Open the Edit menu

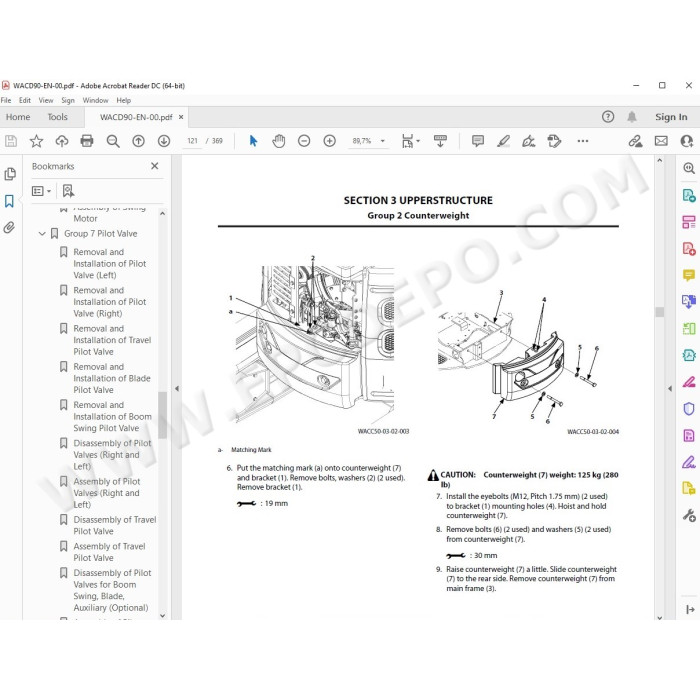point(25,100)
